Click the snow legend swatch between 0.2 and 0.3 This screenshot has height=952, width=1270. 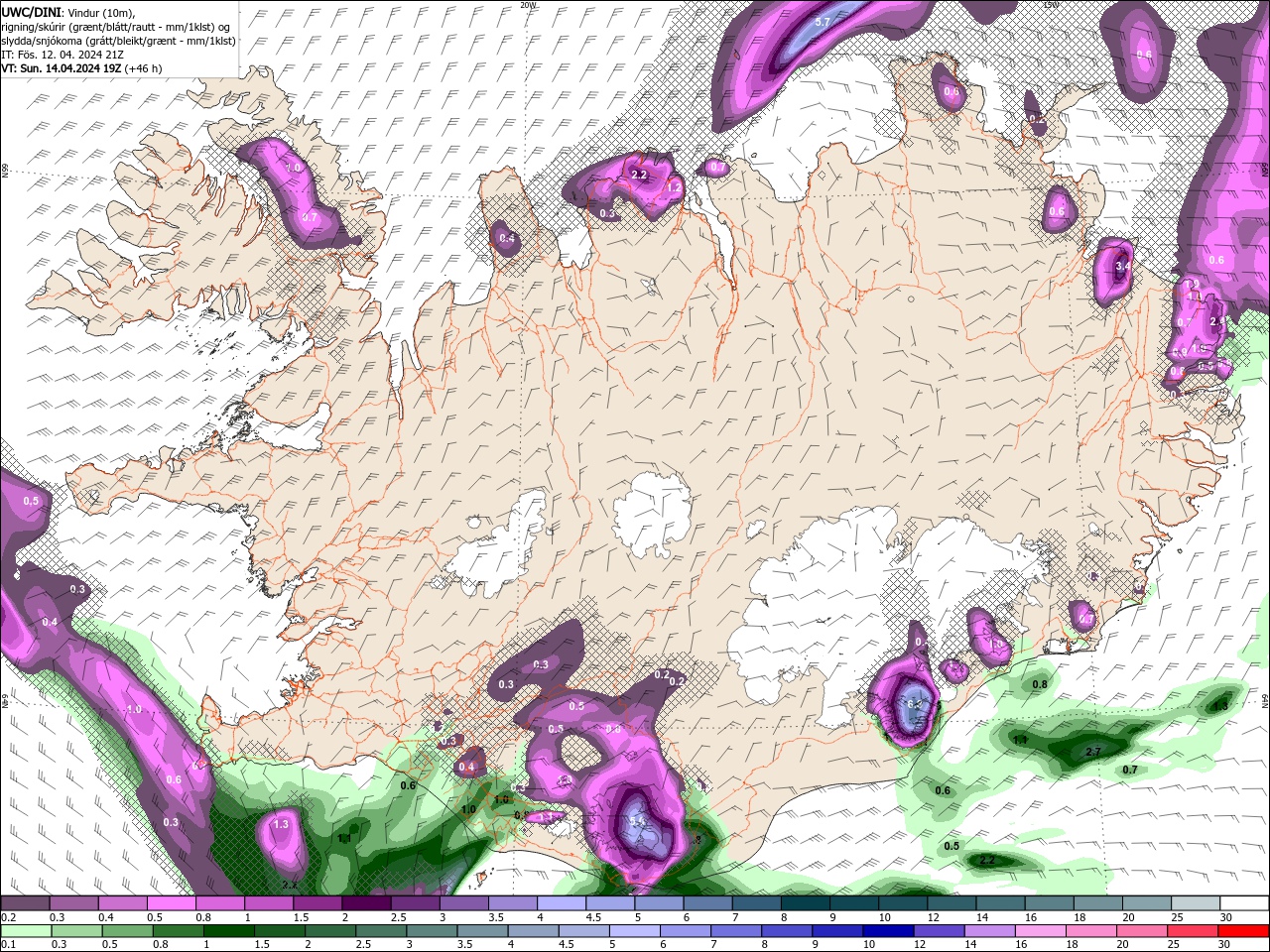[x=25, y=903]
